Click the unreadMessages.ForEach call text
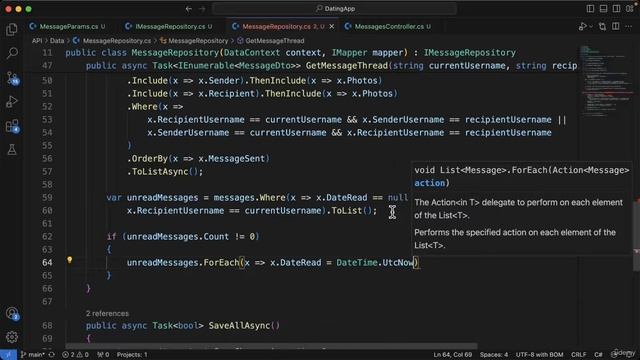Viewport: 640px width, 360px height. coord(183,262)
